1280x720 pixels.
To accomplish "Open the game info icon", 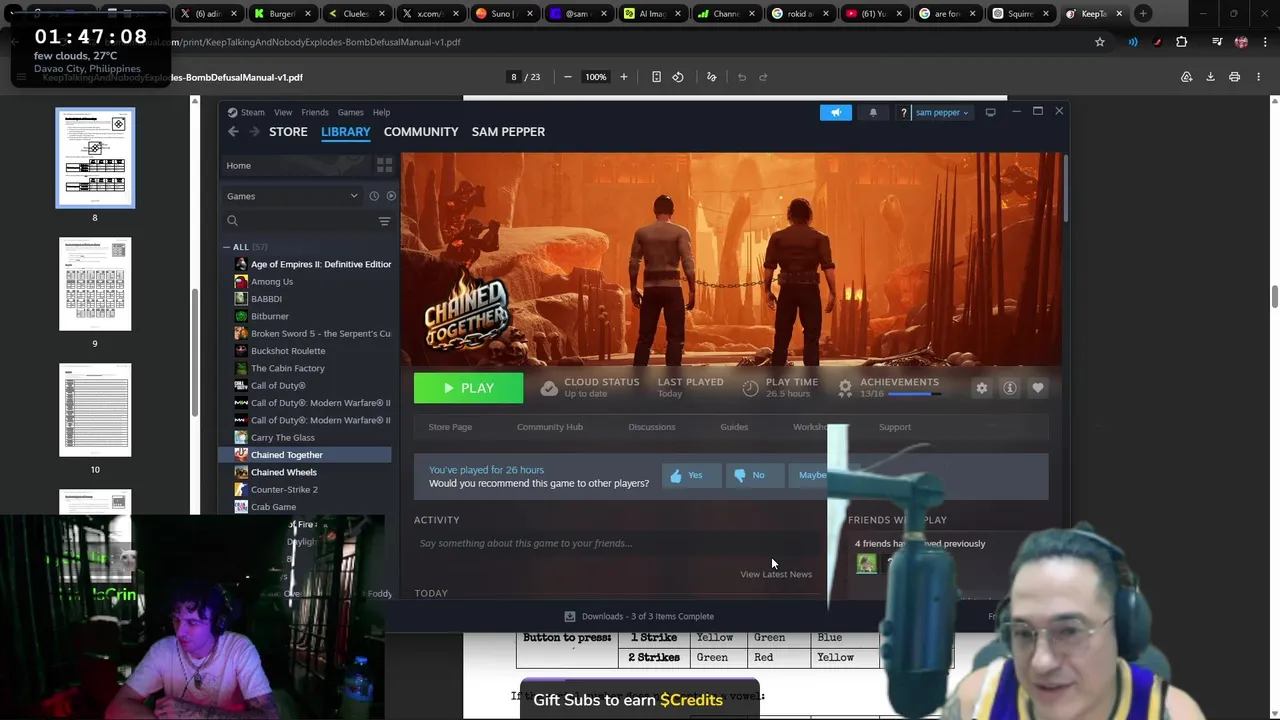I will [1010, 388].
